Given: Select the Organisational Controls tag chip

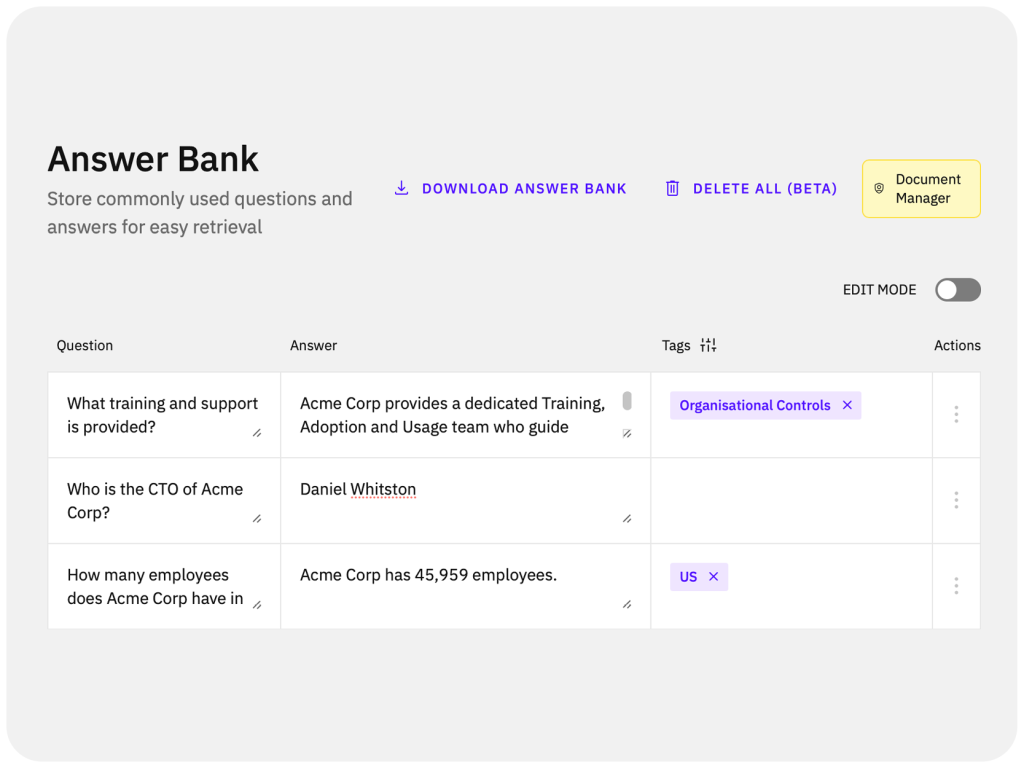Looking at the screenshot, I should pos(754,405).
